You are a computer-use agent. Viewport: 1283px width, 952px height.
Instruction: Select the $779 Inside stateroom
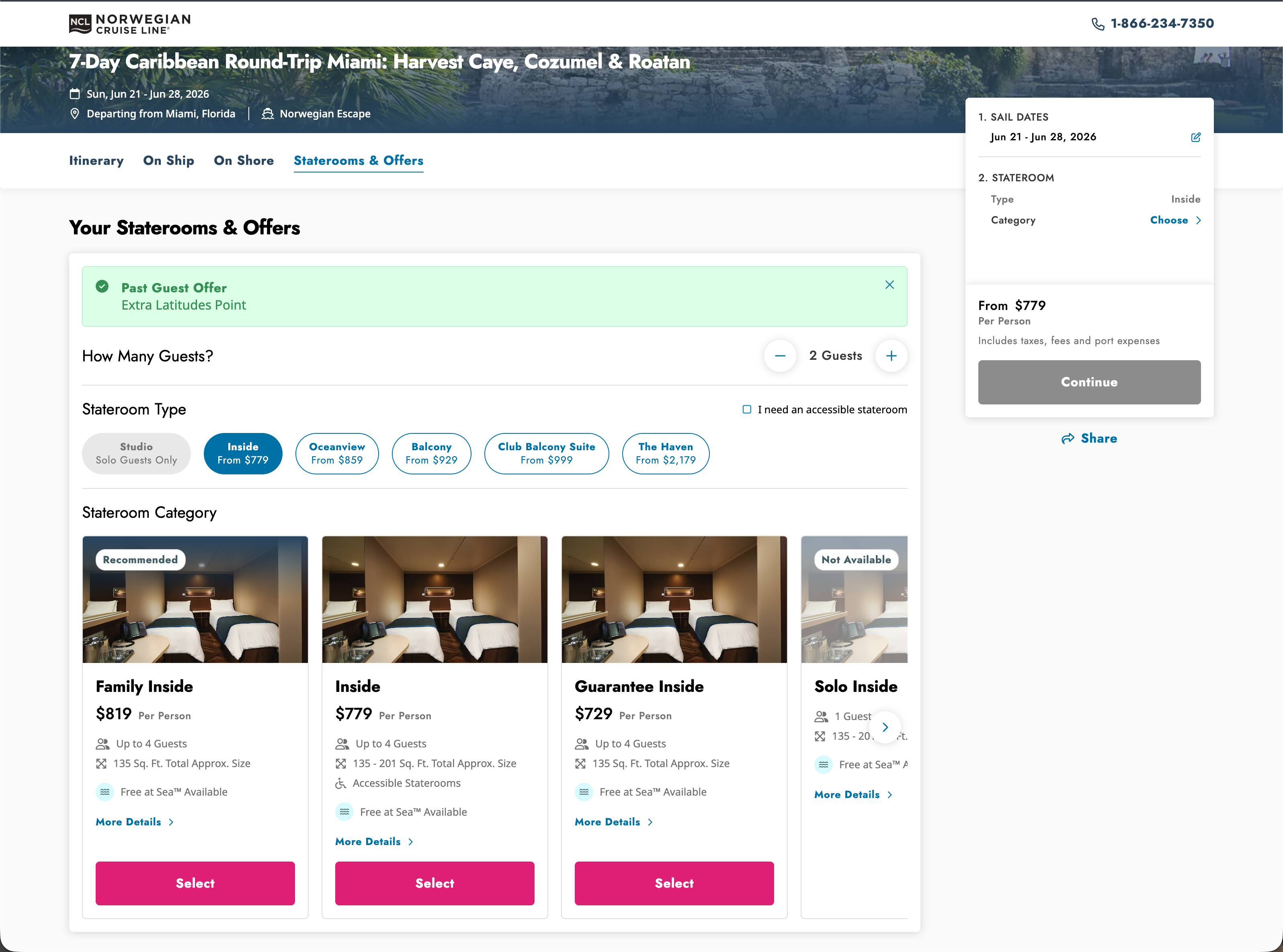tap(435, 883)
